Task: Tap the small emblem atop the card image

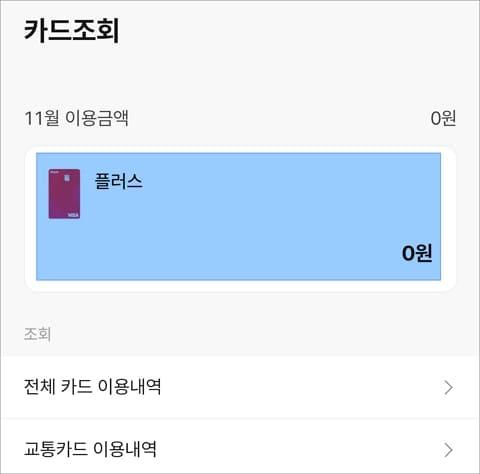Action: [67, 178]
